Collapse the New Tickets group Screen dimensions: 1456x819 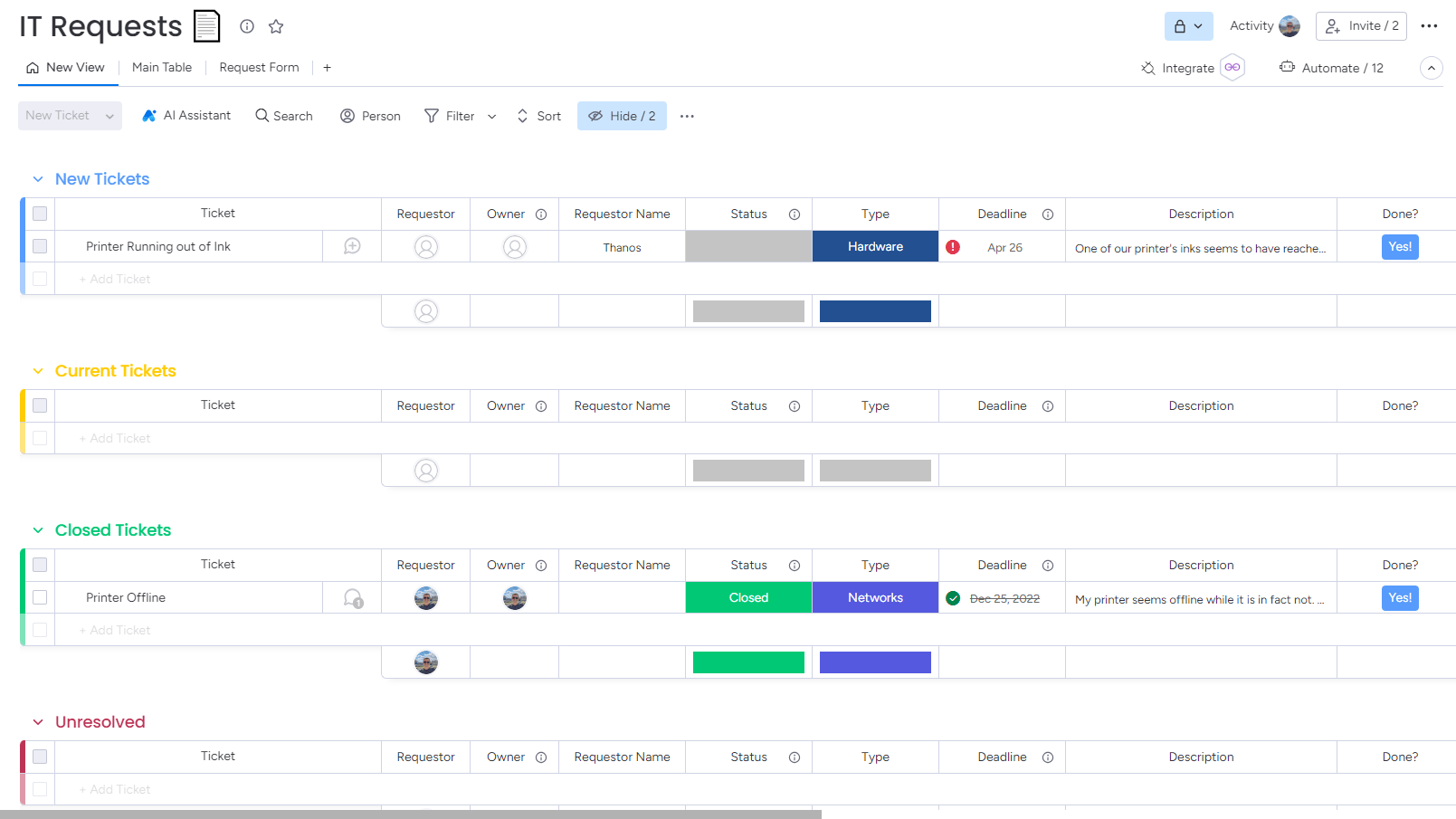click(37, 178)
